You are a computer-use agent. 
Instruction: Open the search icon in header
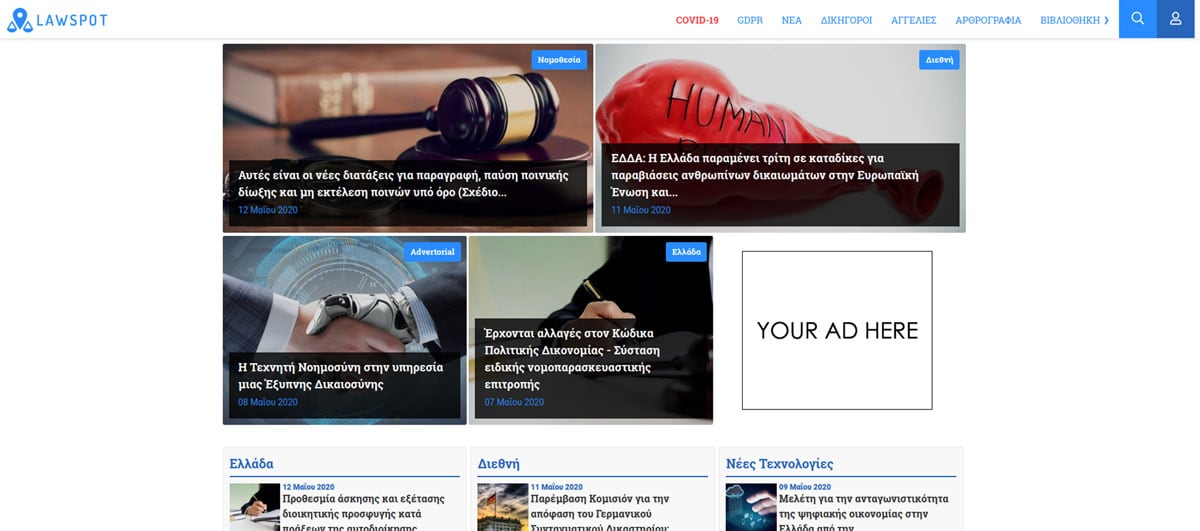(x=1138, y=19)
